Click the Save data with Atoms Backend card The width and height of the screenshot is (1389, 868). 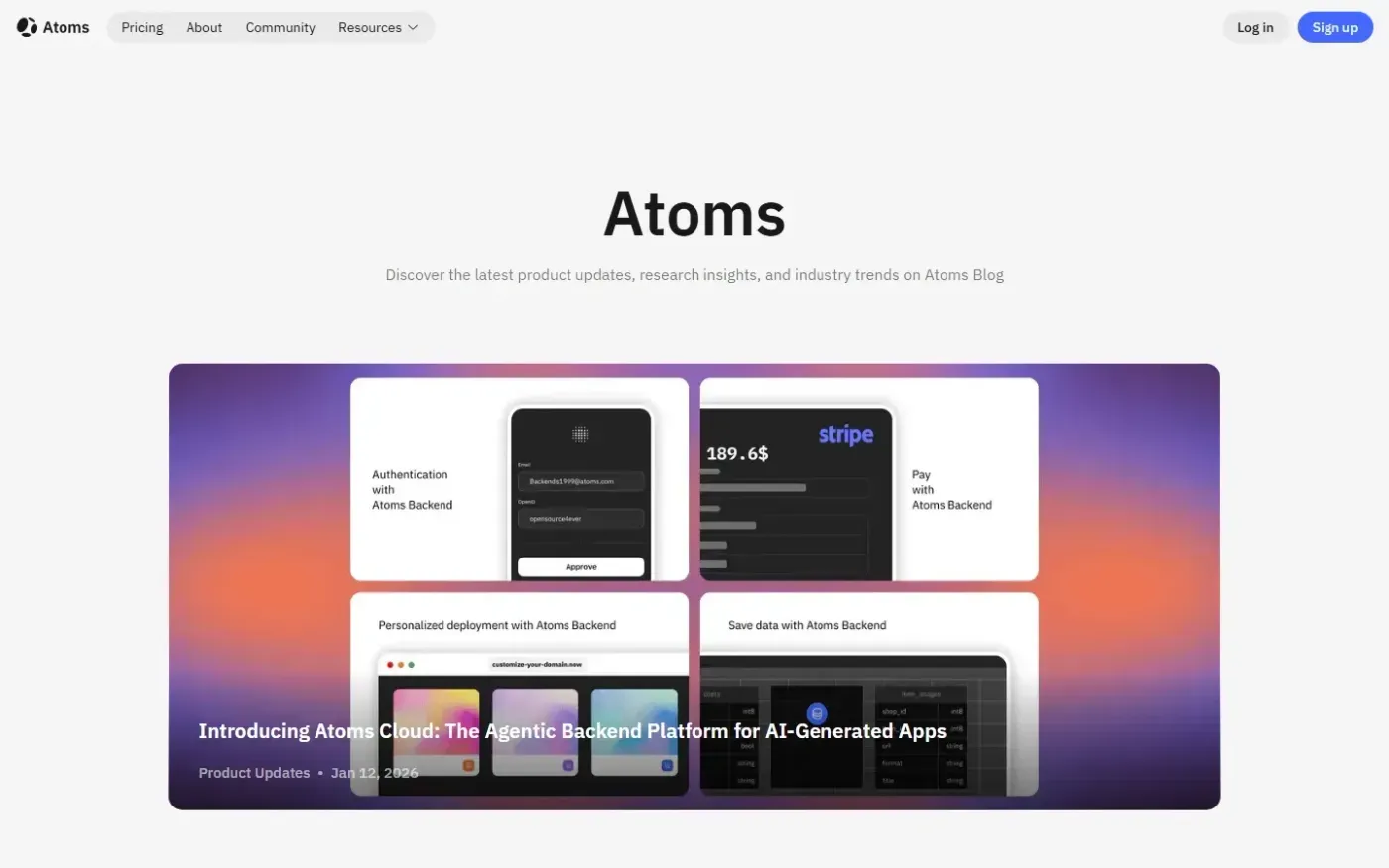[x=869, y=693]
